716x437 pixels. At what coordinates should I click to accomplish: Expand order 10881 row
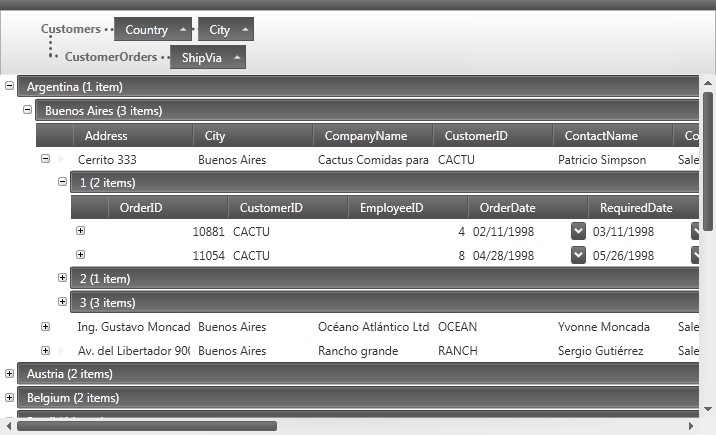coord(81,231)
